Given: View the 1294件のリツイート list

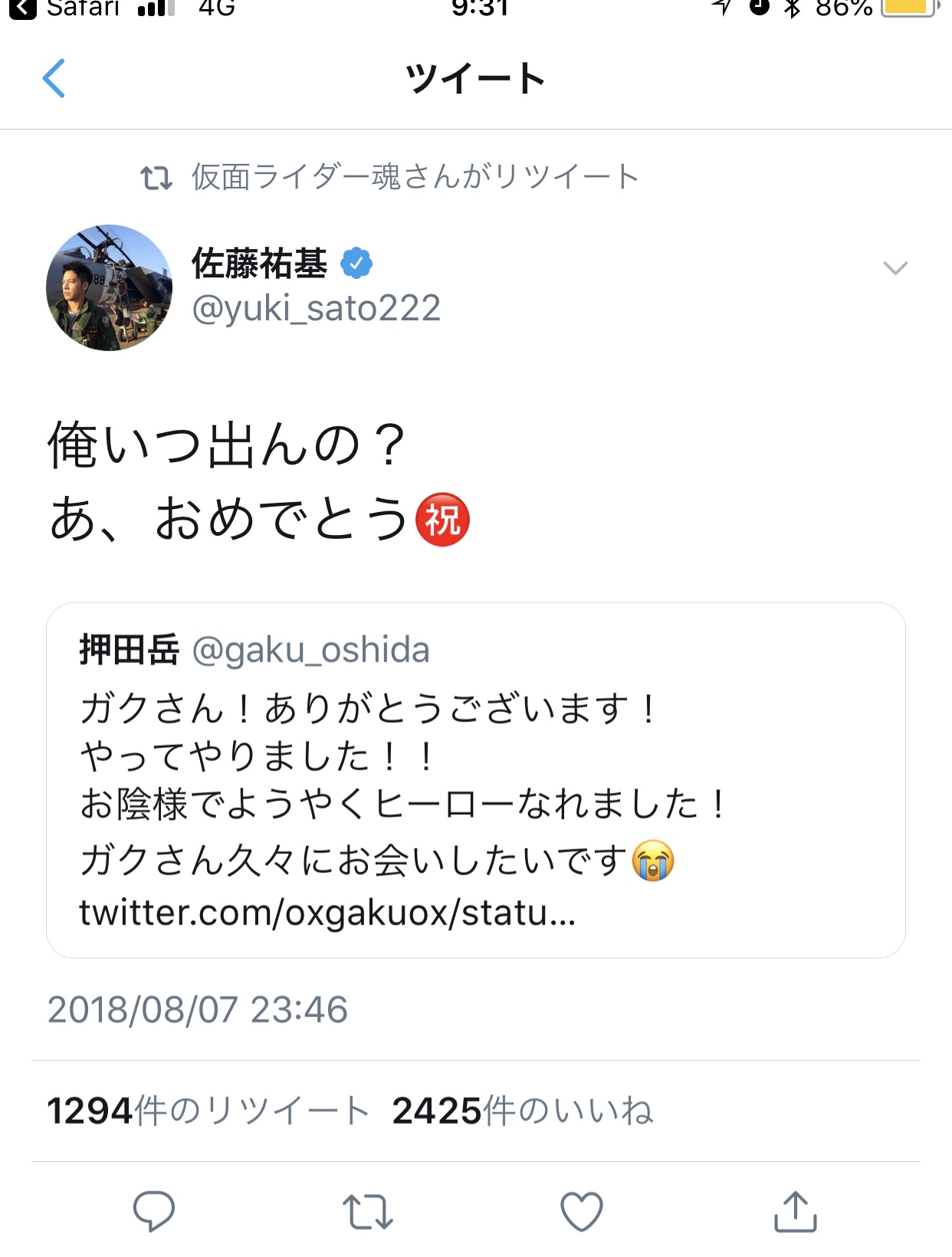Looking at the screenshot, I should click(x=208, y=1111).
